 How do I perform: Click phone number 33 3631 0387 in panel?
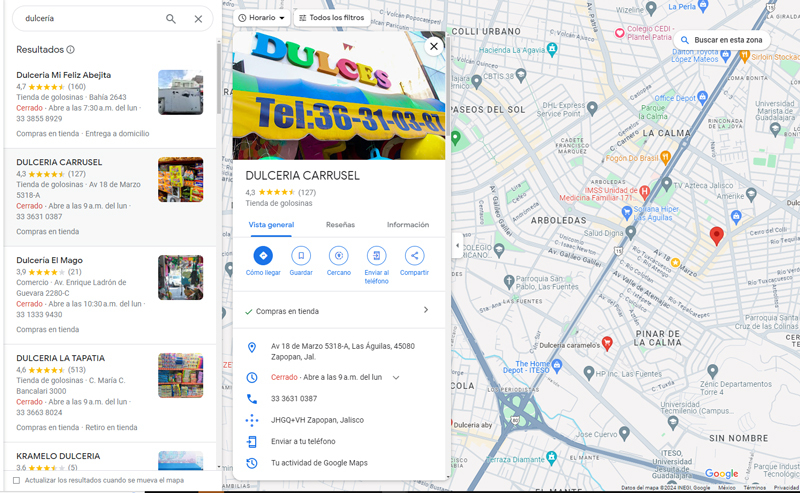click(294, 399)
